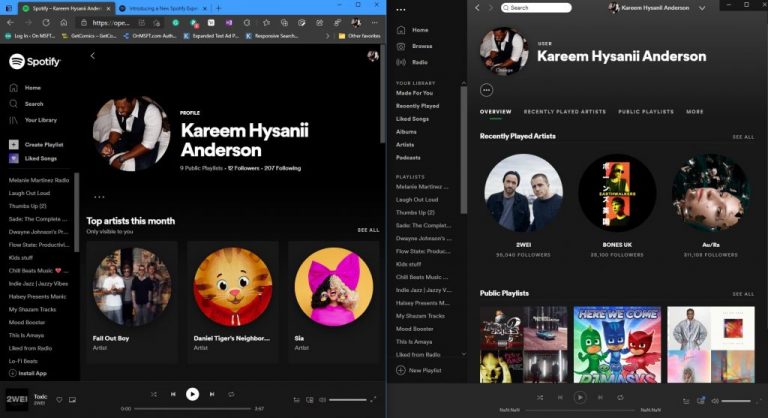Click Search icon in Spotify web sidebar

coord(14,104)
